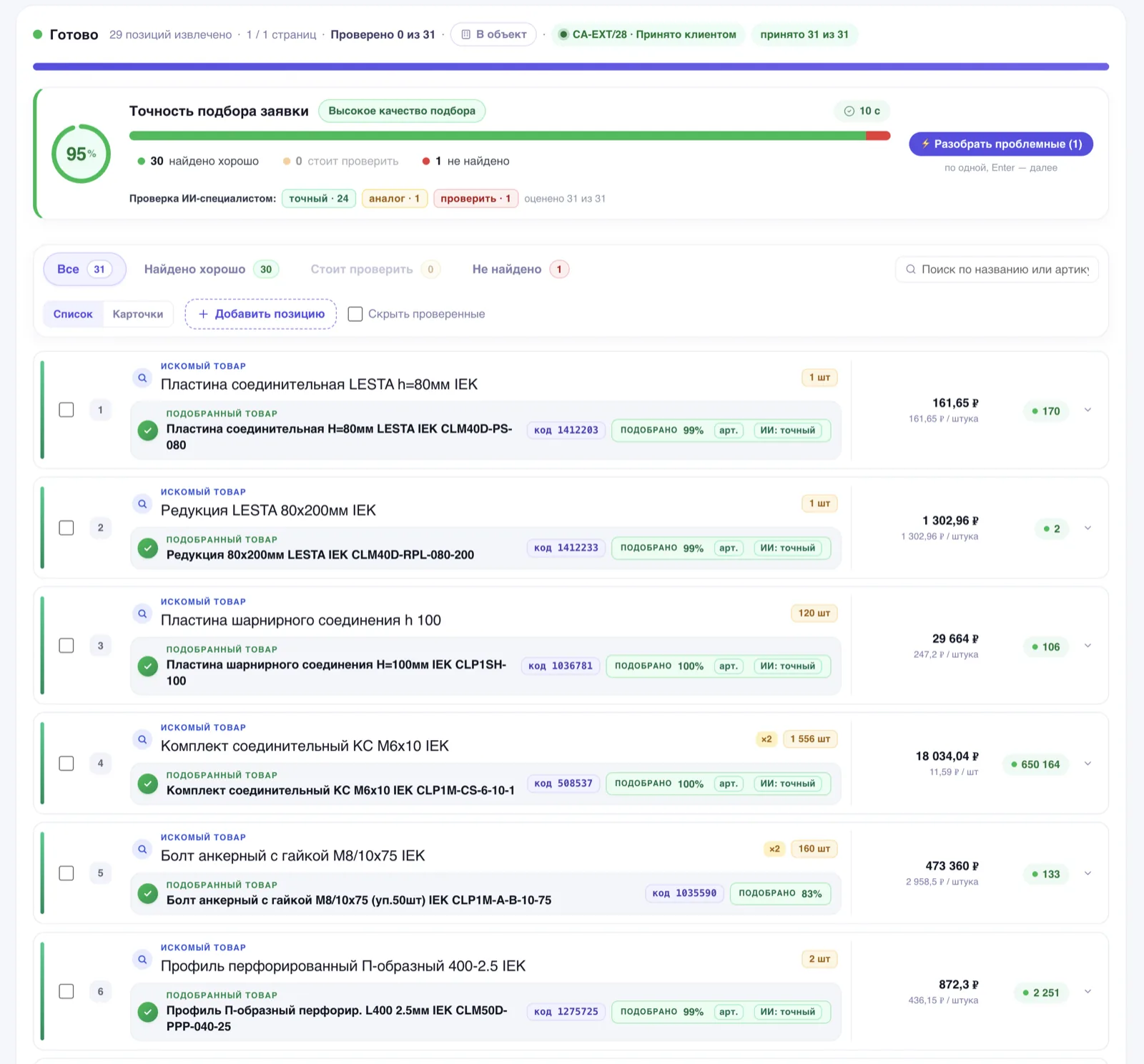1144x1064 pixels.
Task: Click search icon next to Пластина шарнирного соединения
Action: tap(142, 614)
